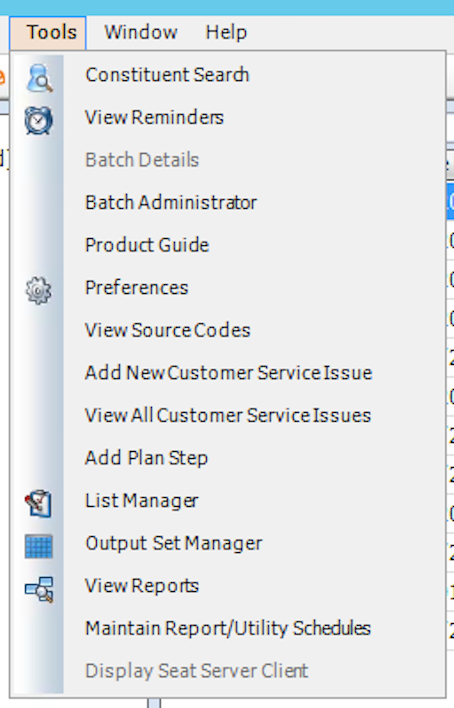Click the Constituent Search menu text
The width and height of the screenshot is (454, 708).
[167, 75]
